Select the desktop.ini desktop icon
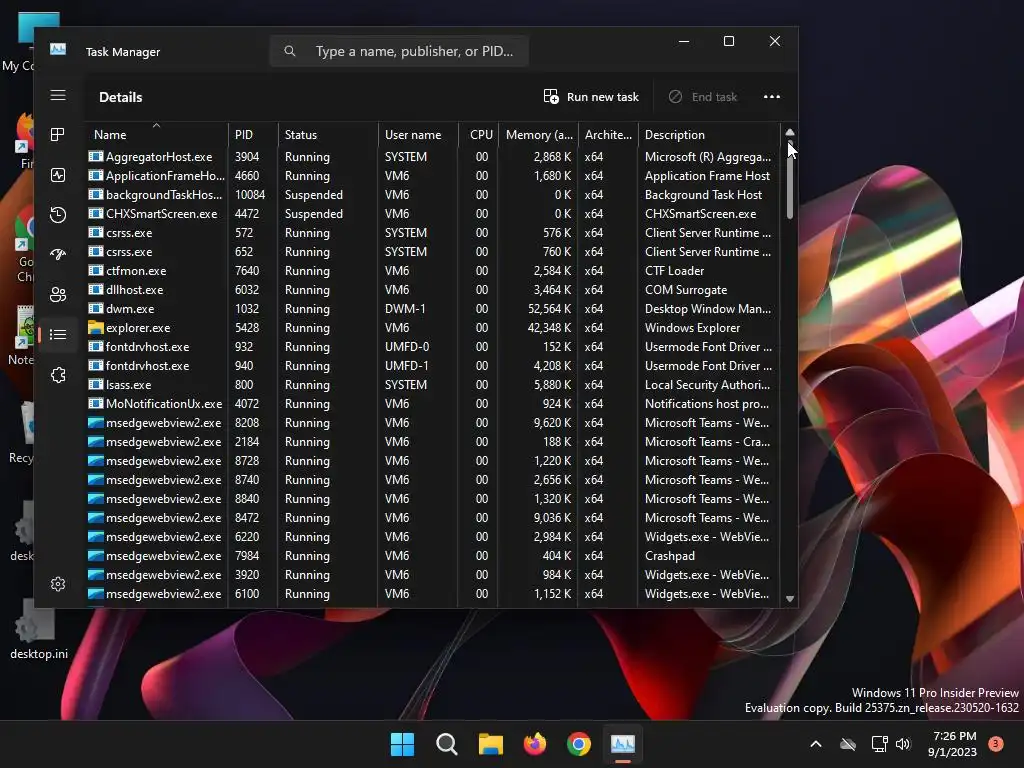Screen dimensions: 1024x768 tap(38, 630)
